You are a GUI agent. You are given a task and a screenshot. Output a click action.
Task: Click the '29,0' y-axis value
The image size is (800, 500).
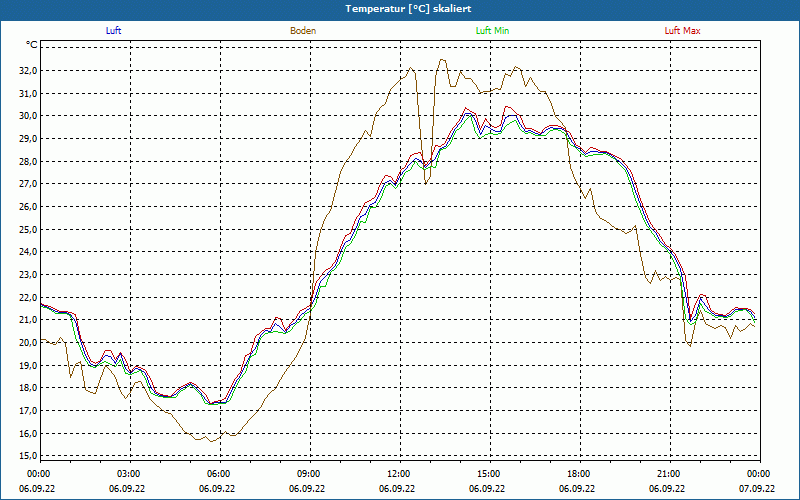tap(29, 139)
